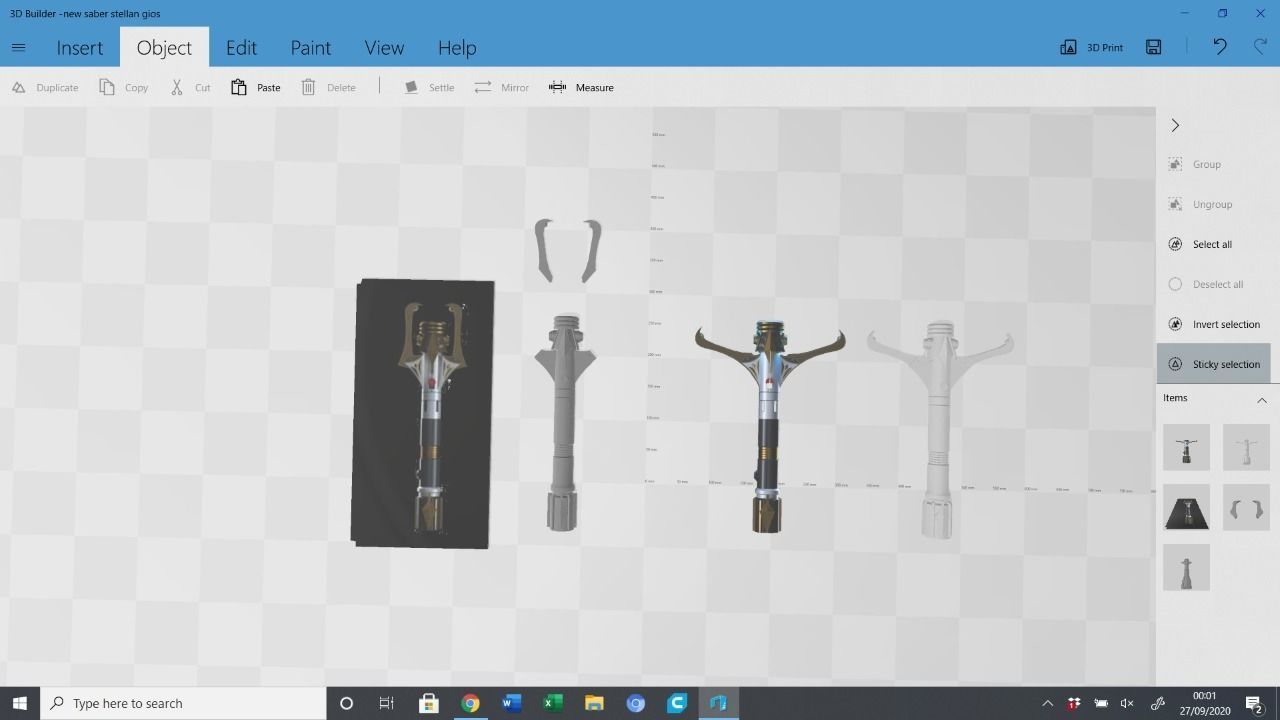Image resolution: width=1280 pixels, height=720 pixels.
Task: Switch to the View tab
Action: 384,47
